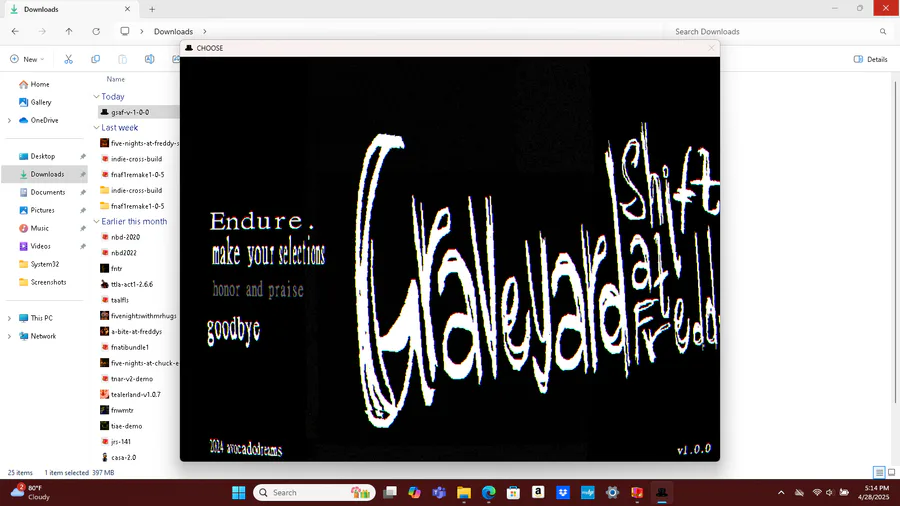Click the Downloads breadcrumb in the address bar

(x=173, y=32)
